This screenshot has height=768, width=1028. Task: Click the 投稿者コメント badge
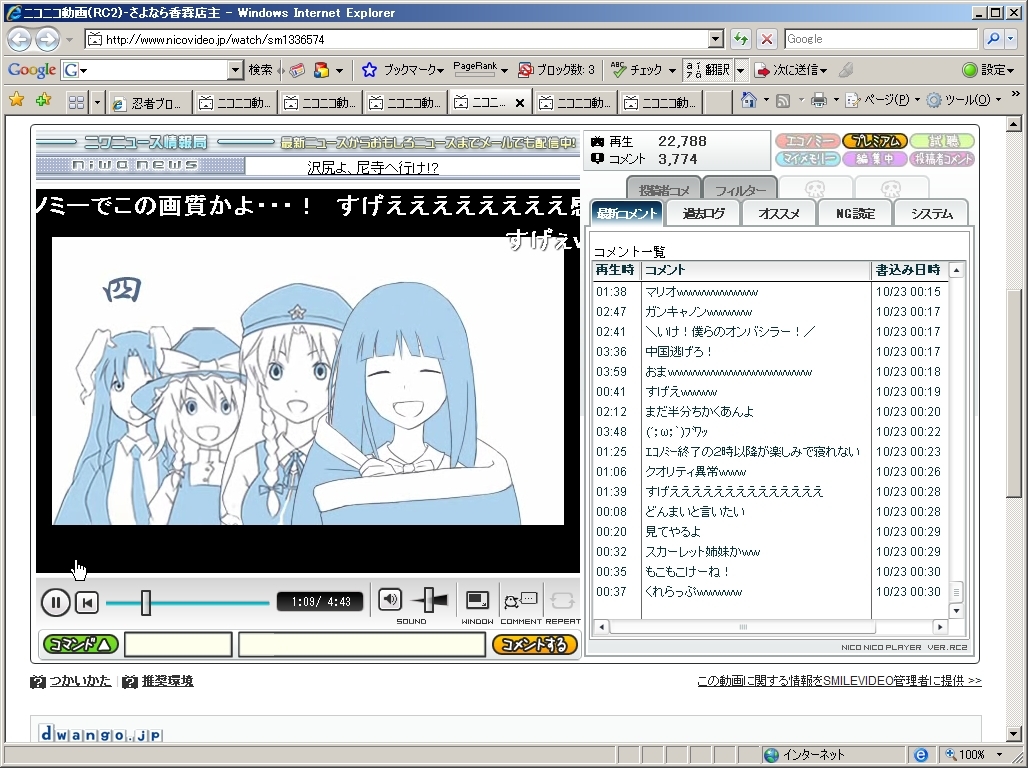(942, 159)
